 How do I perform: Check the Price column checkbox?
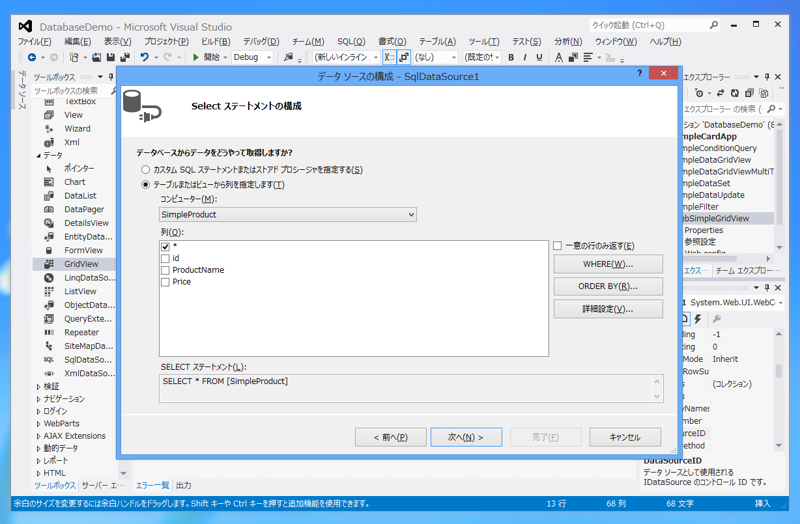pos(165,282)
